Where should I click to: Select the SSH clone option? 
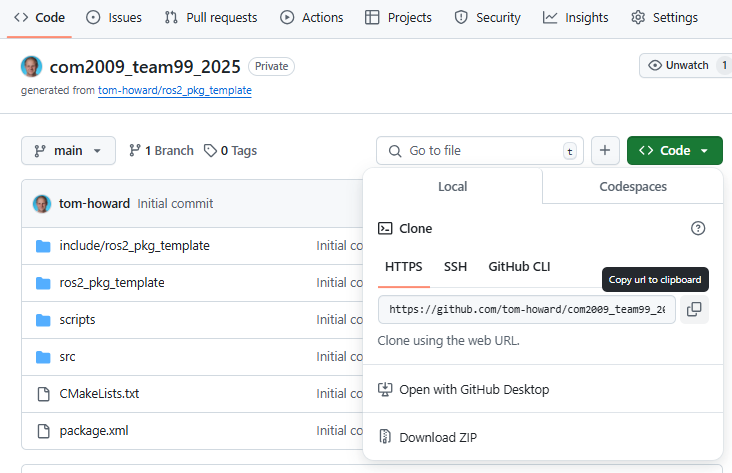(455, 267)
